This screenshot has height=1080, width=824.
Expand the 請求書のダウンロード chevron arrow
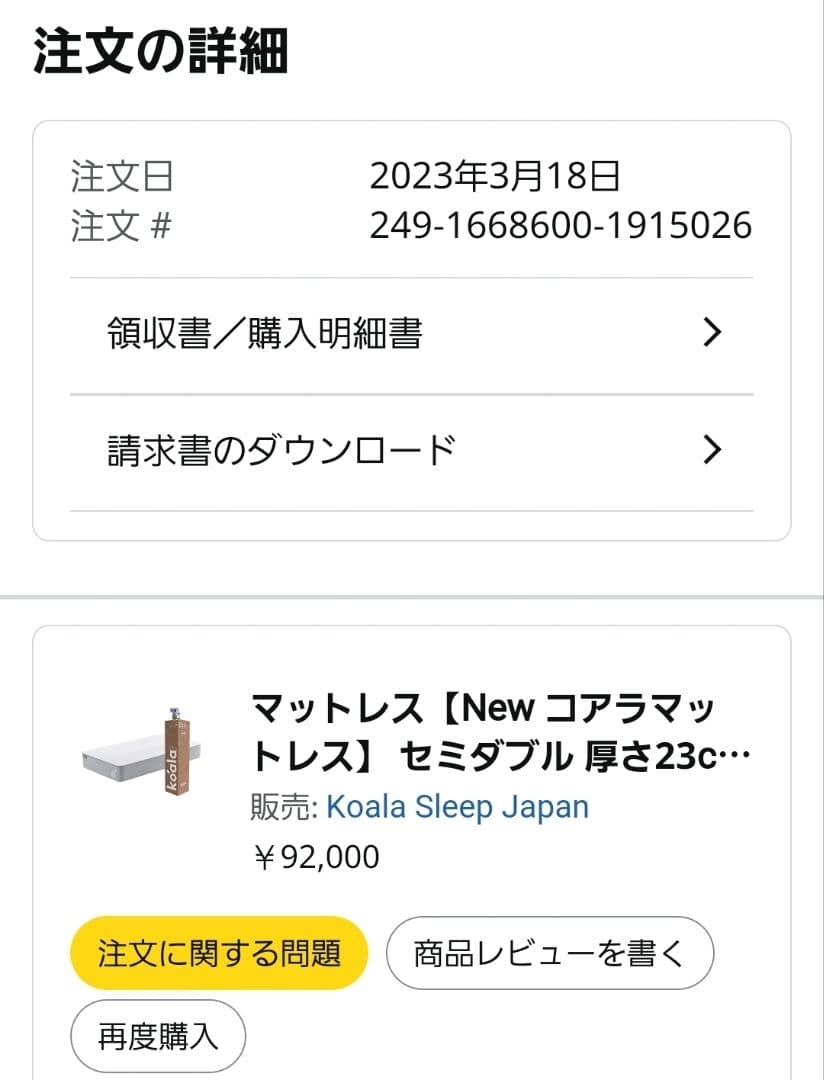pyautogui.click(x=712, y=451)
